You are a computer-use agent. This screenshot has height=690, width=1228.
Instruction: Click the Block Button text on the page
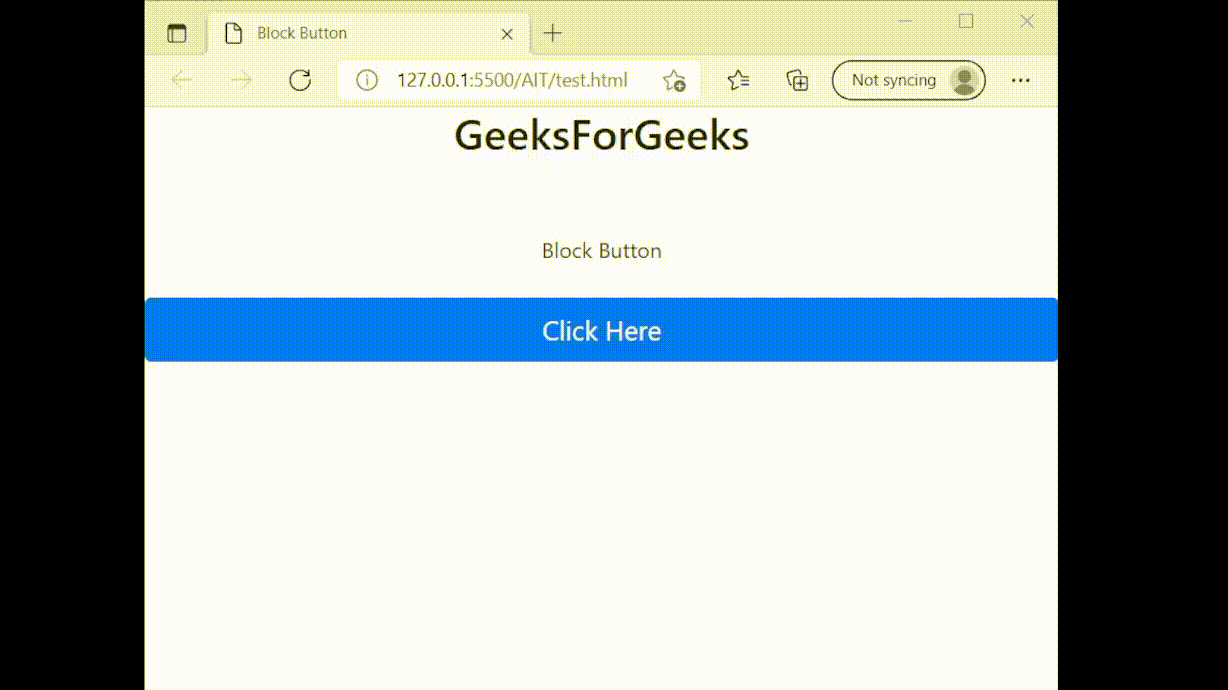601,250
